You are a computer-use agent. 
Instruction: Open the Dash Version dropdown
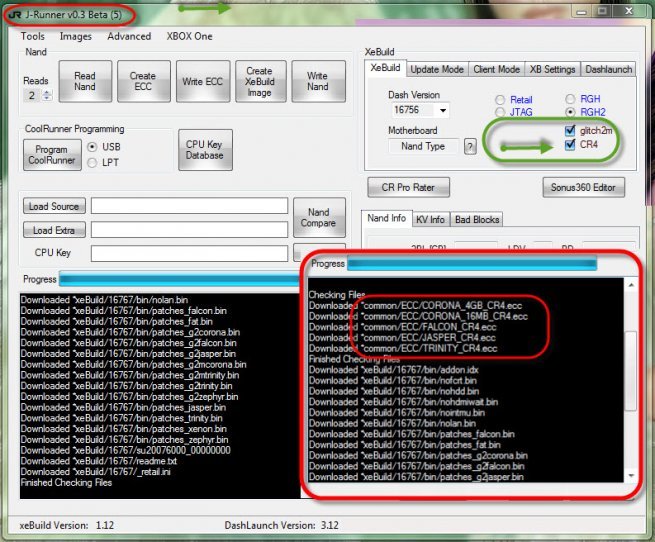tap(443, 110)
